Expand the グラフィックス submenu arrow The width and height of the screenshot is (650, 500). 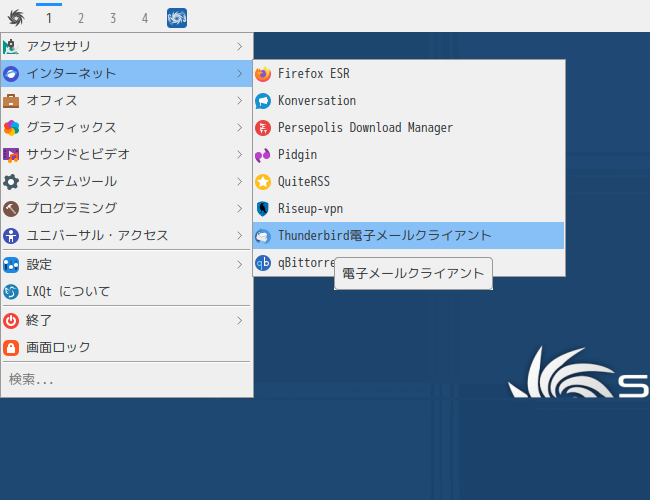(x=240, y=128)
